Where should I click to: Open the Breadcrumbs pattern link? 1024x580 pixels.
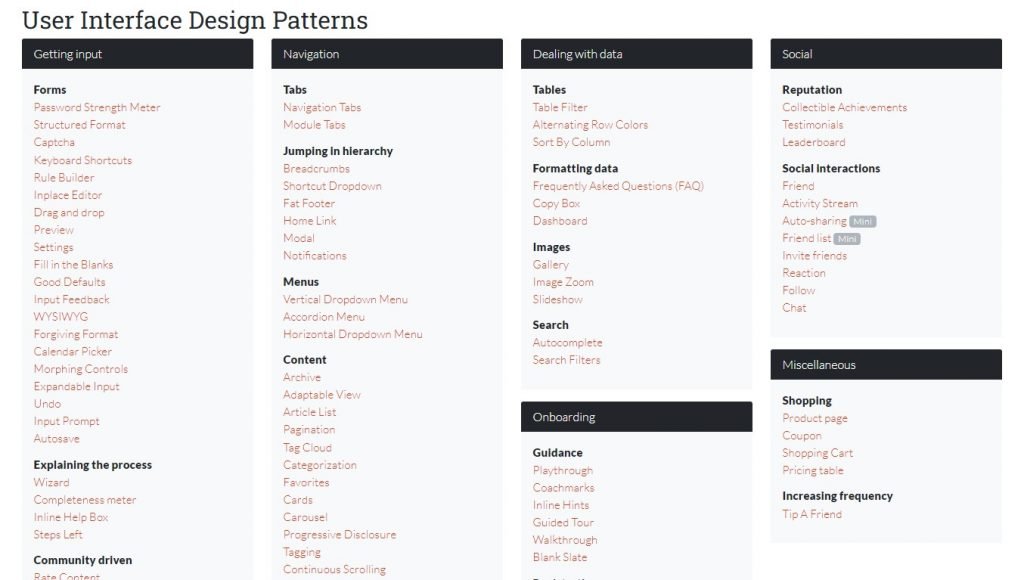coord(317,168)
